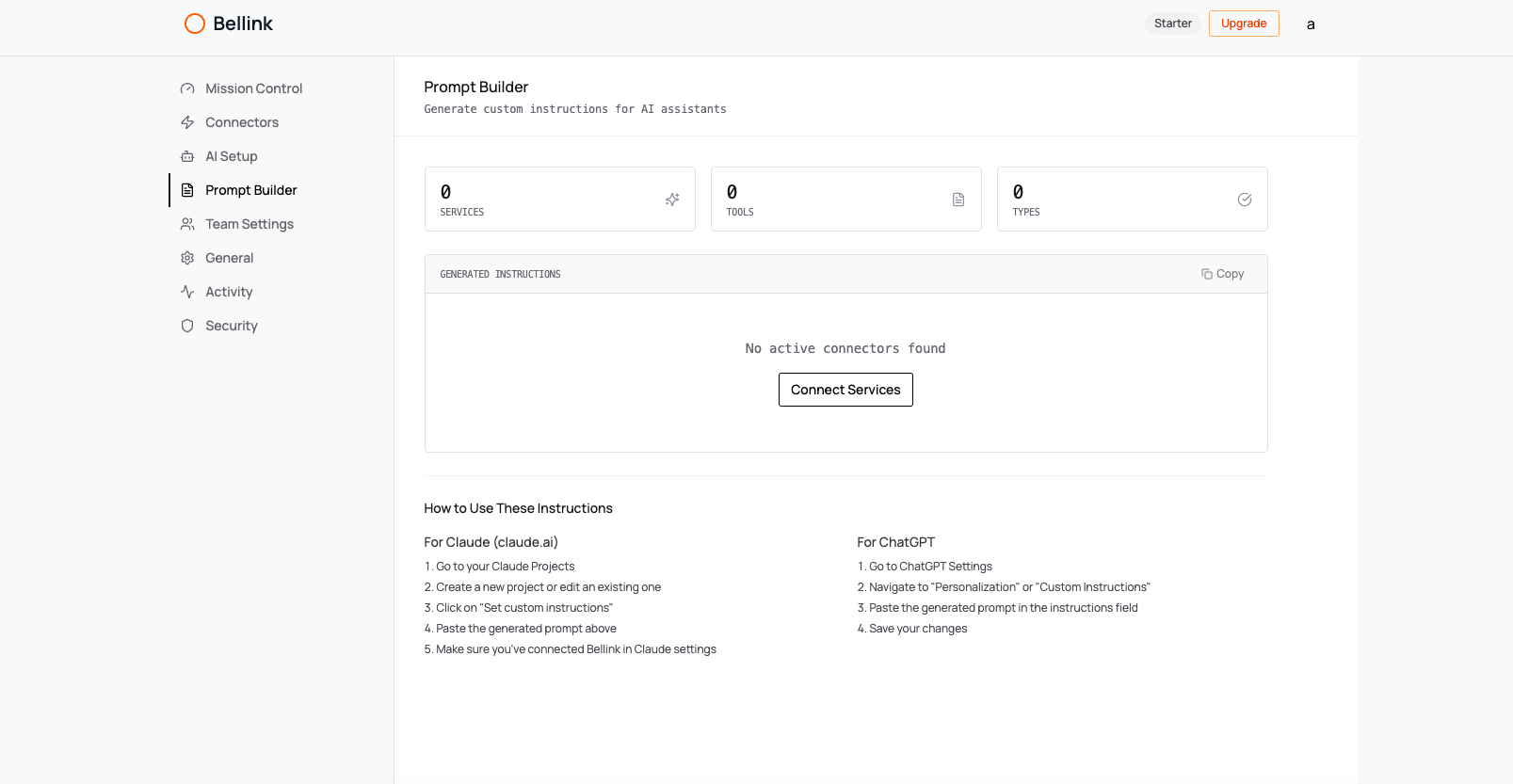Click the Bellink circle logo icon
Screen dimensions: 1513x784
click(195, 24)
